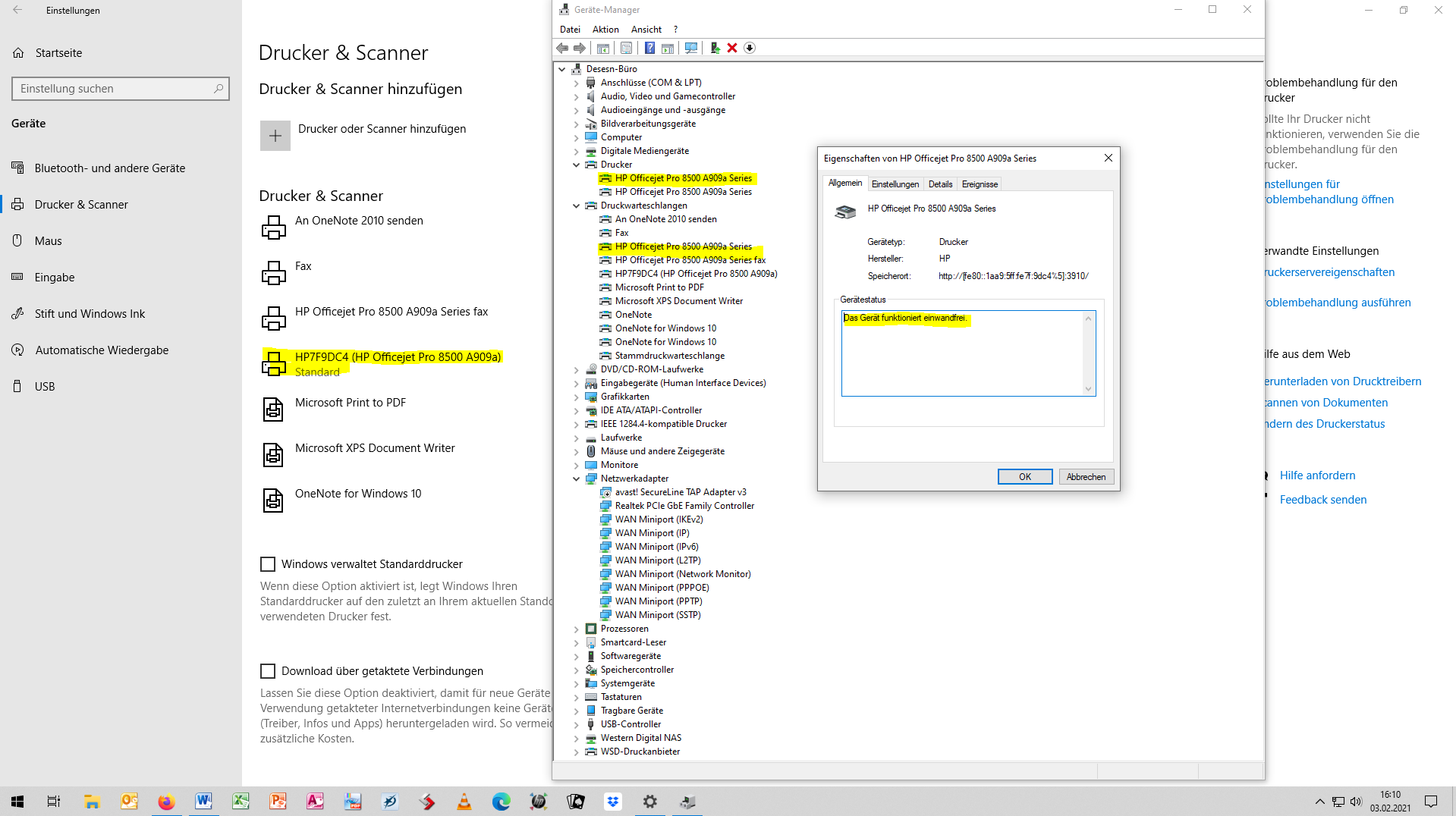Viewport: 1456px width, 816px height.
Task: Click in the Einstellung suchen field
Action: 120,89
